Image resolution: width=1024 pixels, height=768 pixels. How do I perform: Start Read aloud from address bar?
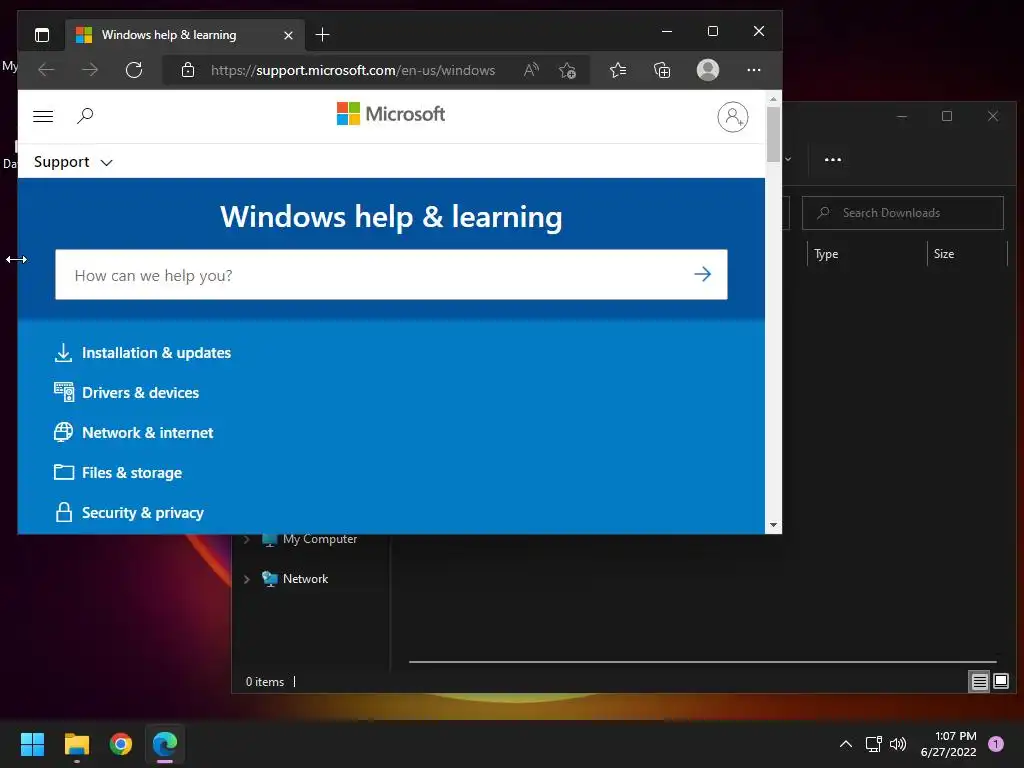(532, 70)
